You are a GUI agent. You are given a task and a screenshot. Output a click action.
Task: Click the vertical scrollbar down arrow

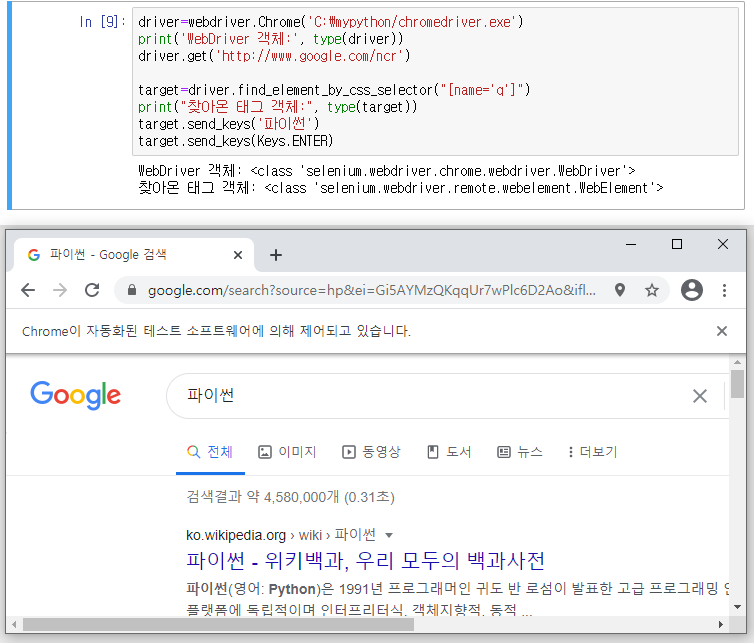[737, 607]
